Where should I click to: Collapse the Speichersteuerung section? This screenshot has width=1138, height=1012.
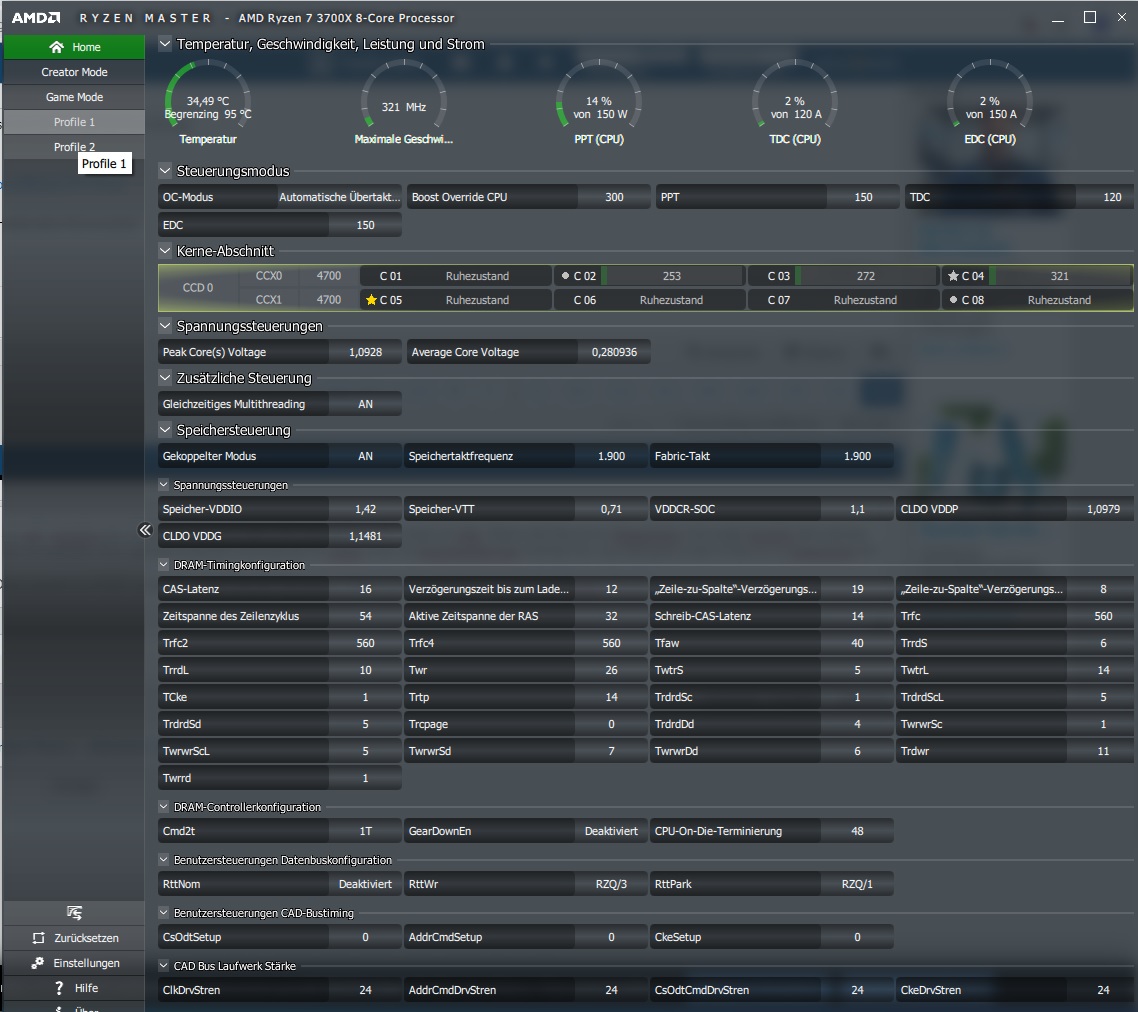tap(165, 430)
